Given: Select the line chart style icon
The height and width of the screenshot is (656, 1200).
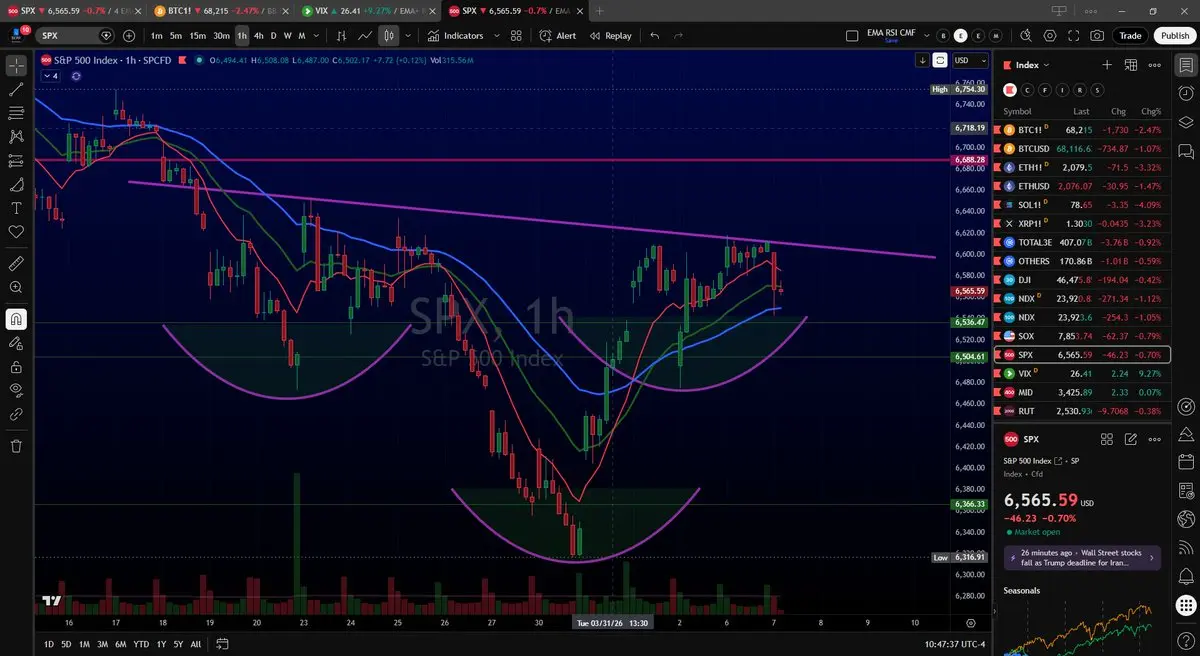Looking at the screenshot, I should tap(366, 36).
